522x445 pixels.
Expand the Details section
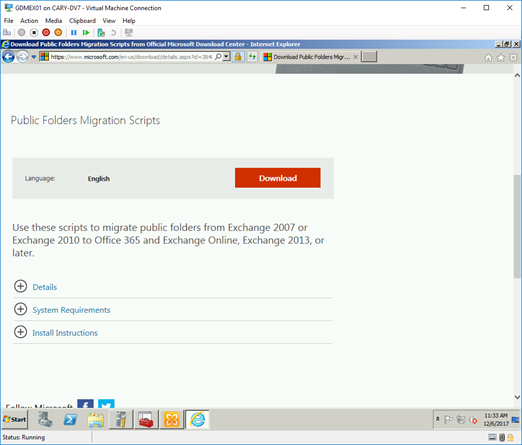pos(20,286)
